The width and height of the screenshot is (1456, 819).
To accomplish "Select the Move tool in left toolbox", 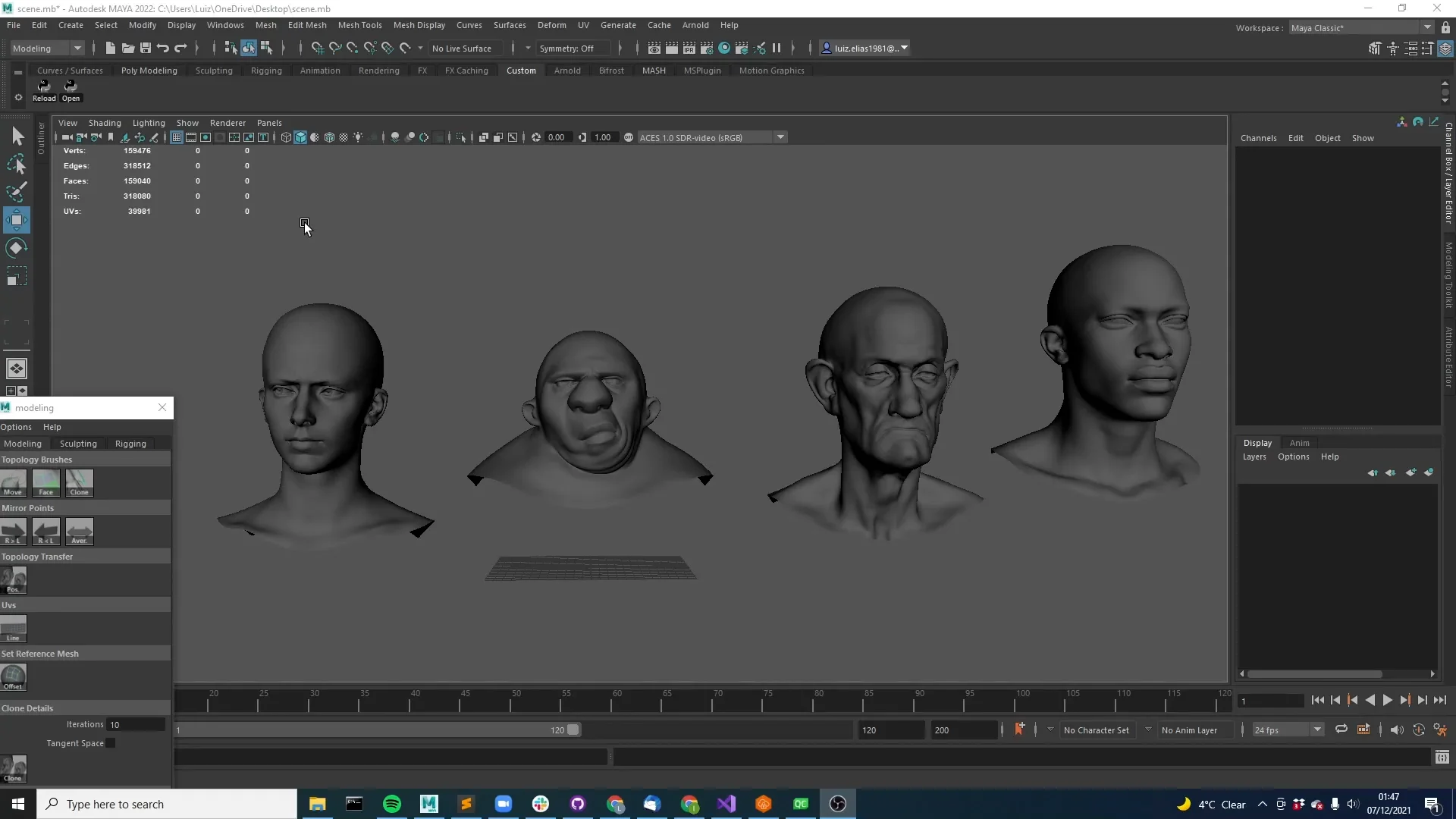I will [x=16, y=220].
